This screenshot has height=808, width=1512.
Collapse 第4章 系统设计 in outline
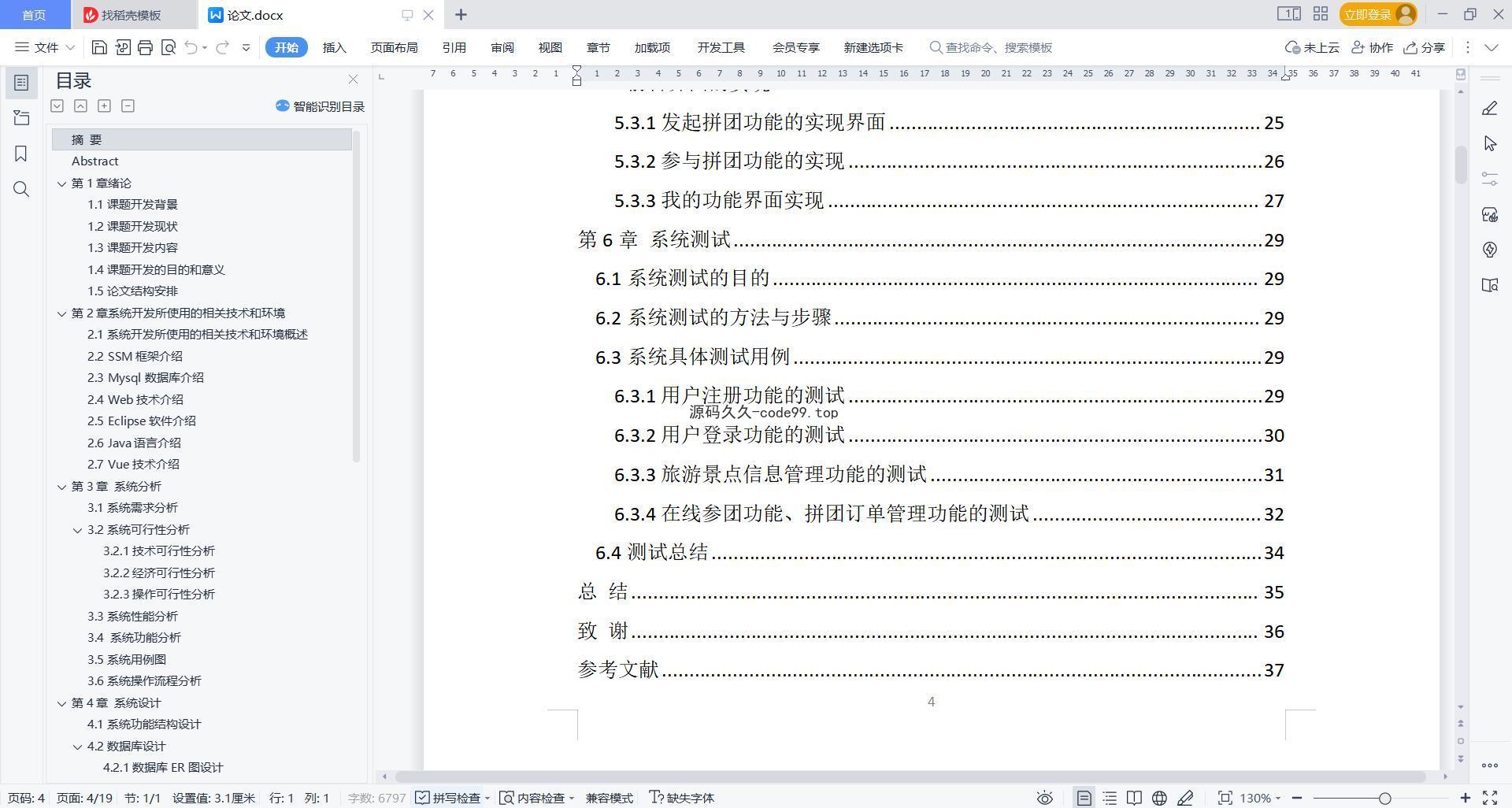tap(61, 703)
